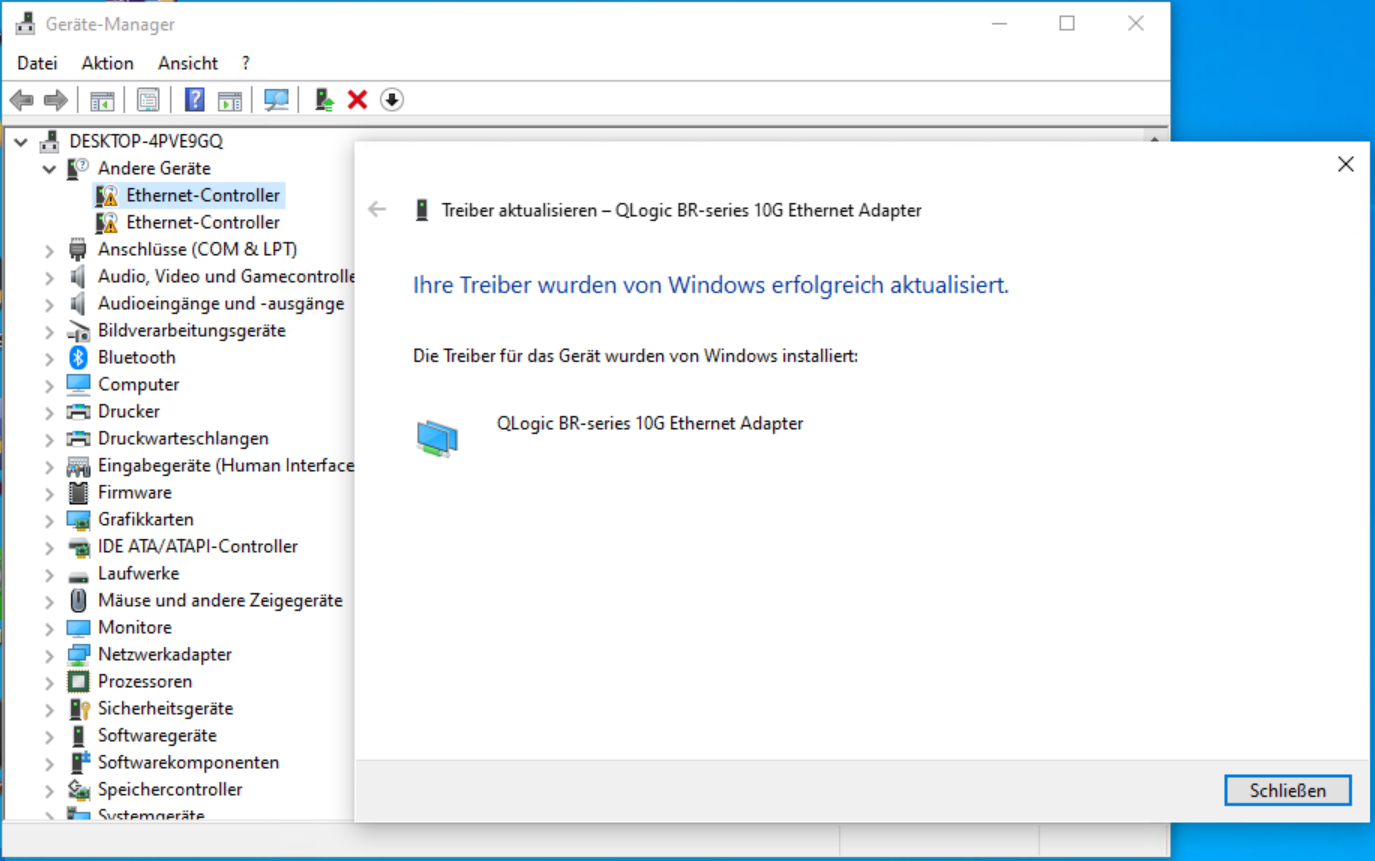This screenshot has width=1375, height=861.
Task: Select the Prozessoren tree item
Action: 144,681
